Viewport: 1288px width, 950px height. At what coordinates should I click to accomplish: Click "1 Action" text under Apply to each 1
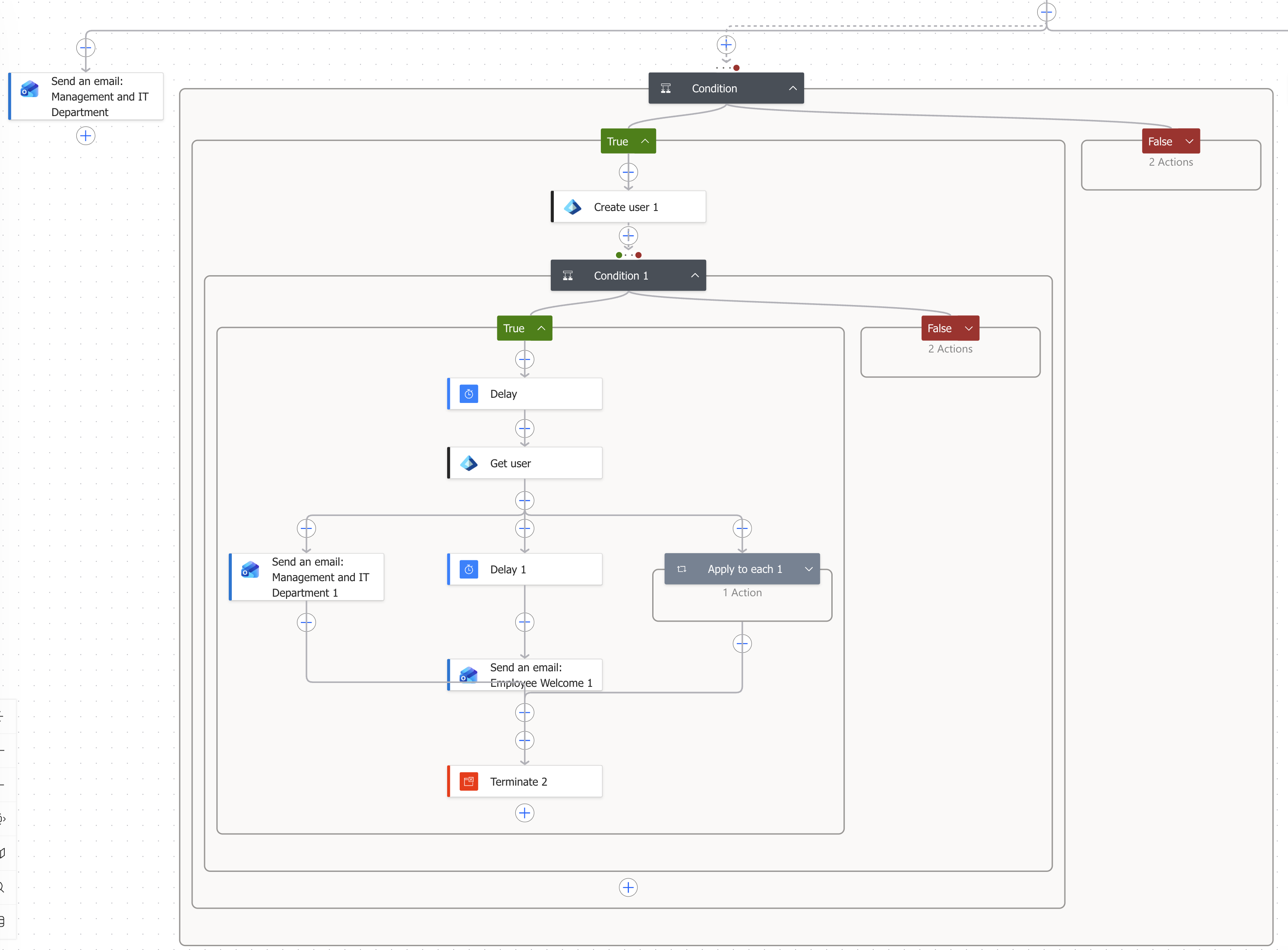(742, 592)
